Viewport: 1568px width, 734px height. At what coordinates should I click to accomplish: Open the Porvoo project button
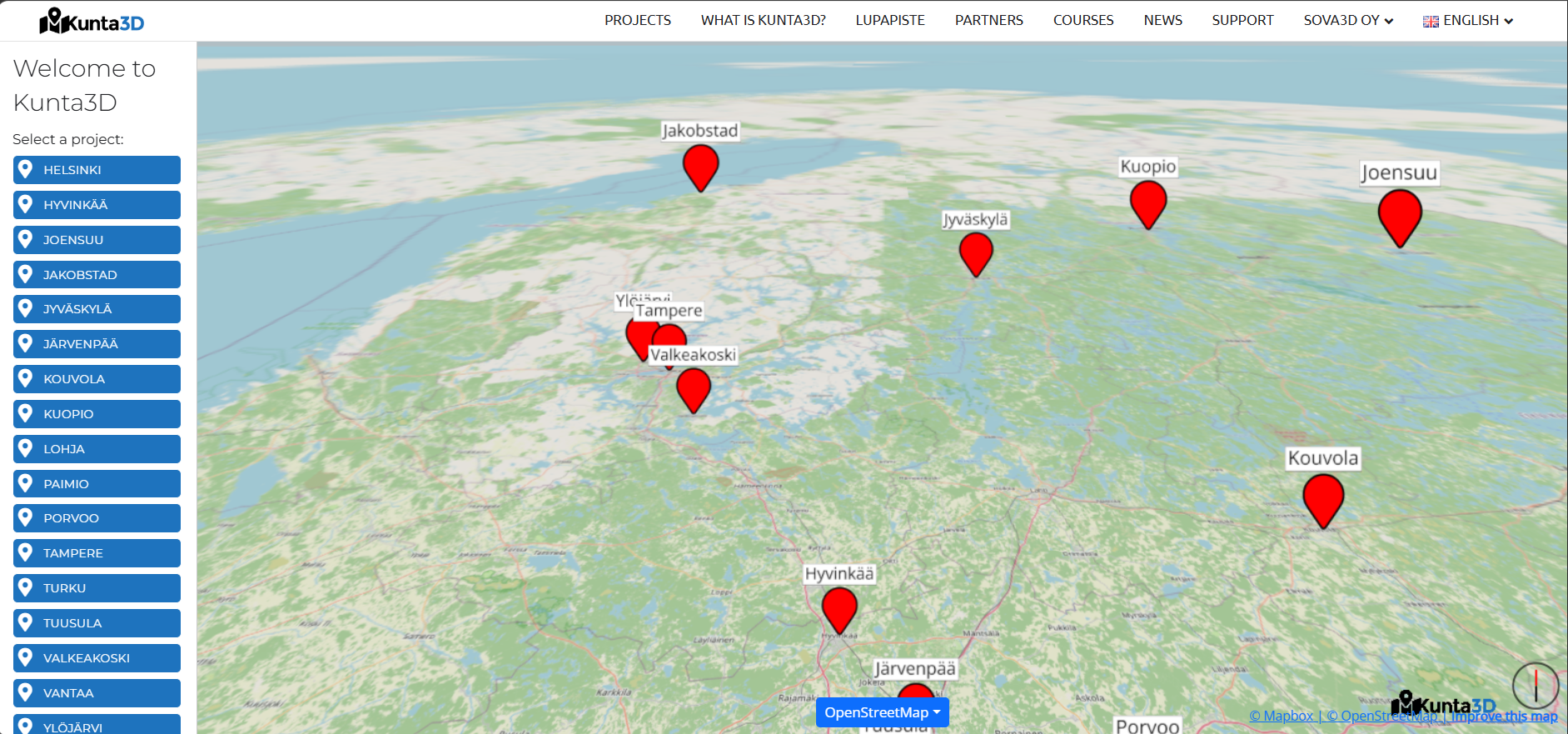click(97, 518)
